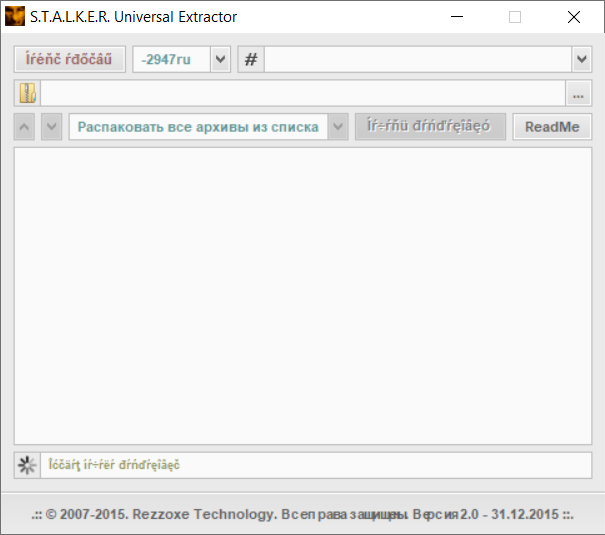This screenshot has width=605, height=535.
Task: Click the down arrow list button
Action: [52, 127]
